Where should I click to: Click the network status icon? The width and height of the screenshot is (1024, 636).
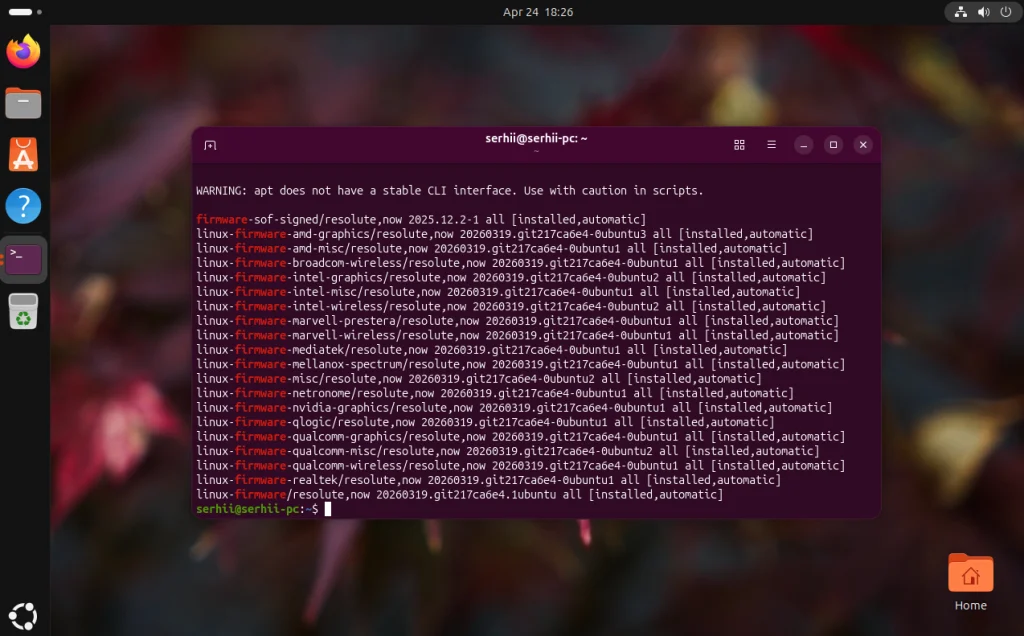pyautogui.click(x=961, y=12)
